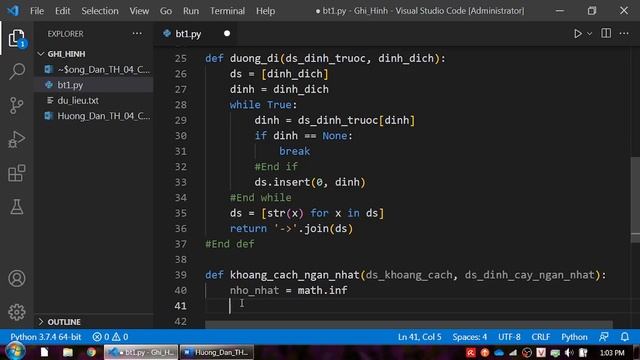Open the Run and Debug view

[x=17, y=139]
